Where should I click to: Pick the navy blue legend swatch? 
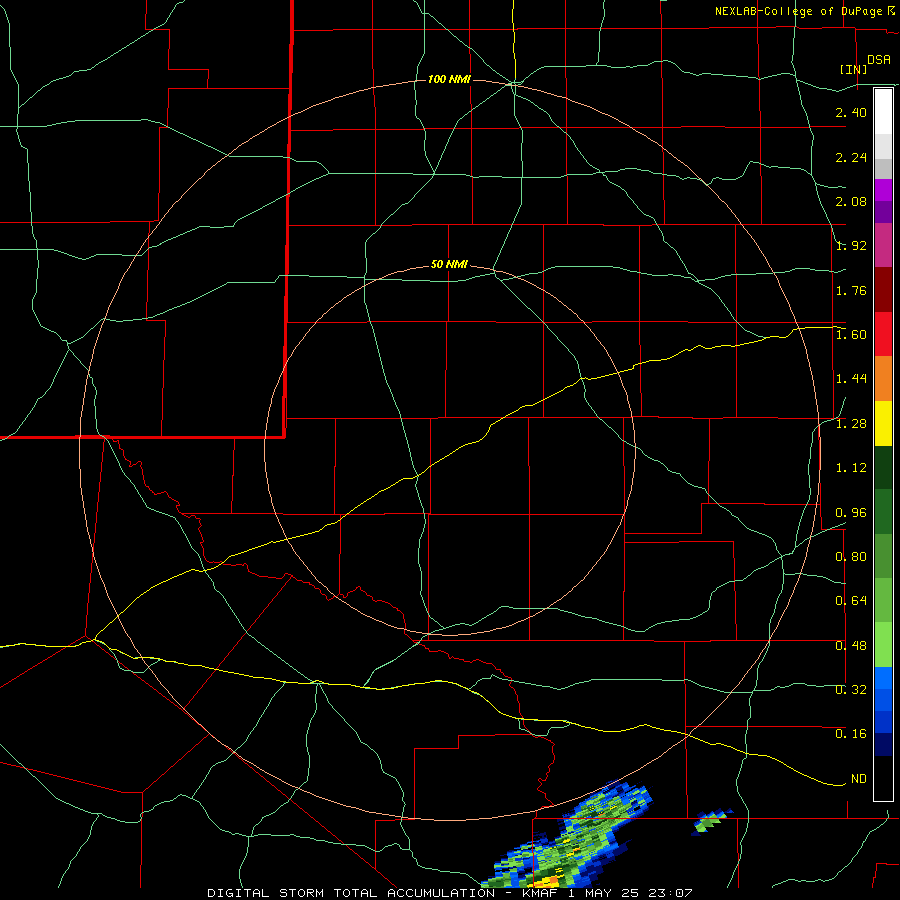[883, 744]
